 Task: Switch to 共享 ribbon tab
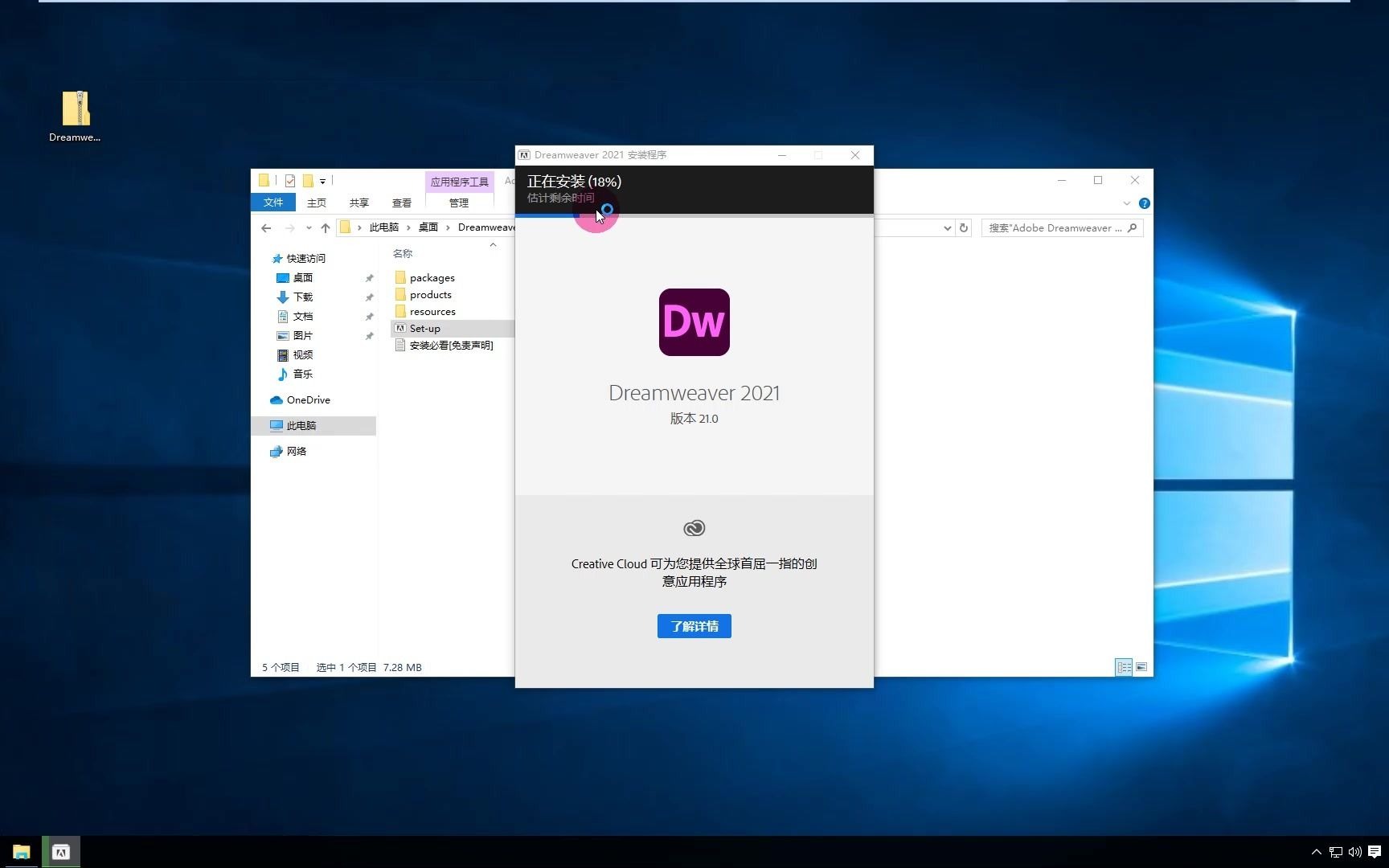(359, 203)
